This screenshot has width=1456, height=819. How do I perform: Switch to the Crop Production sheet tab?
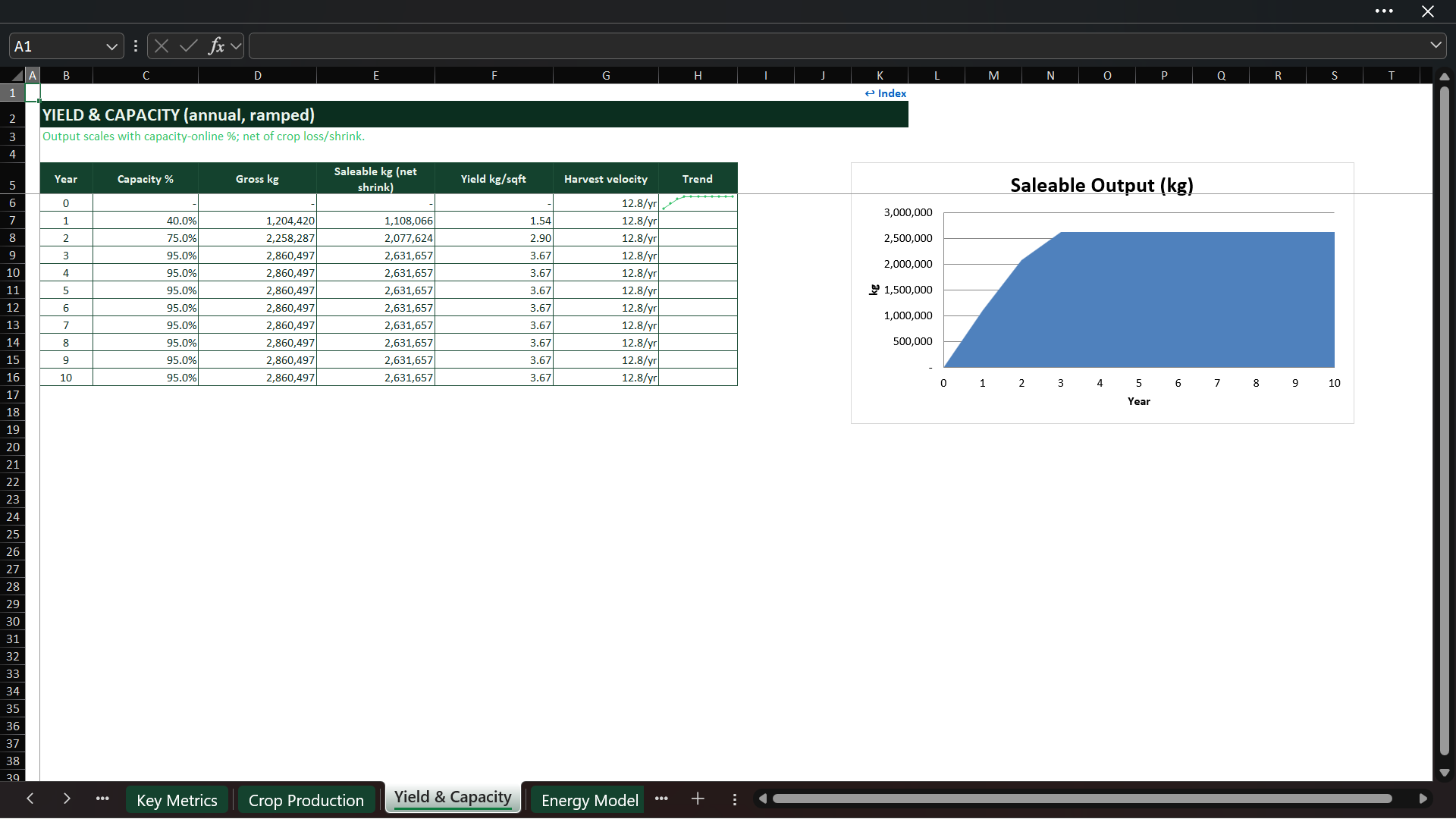306,800
